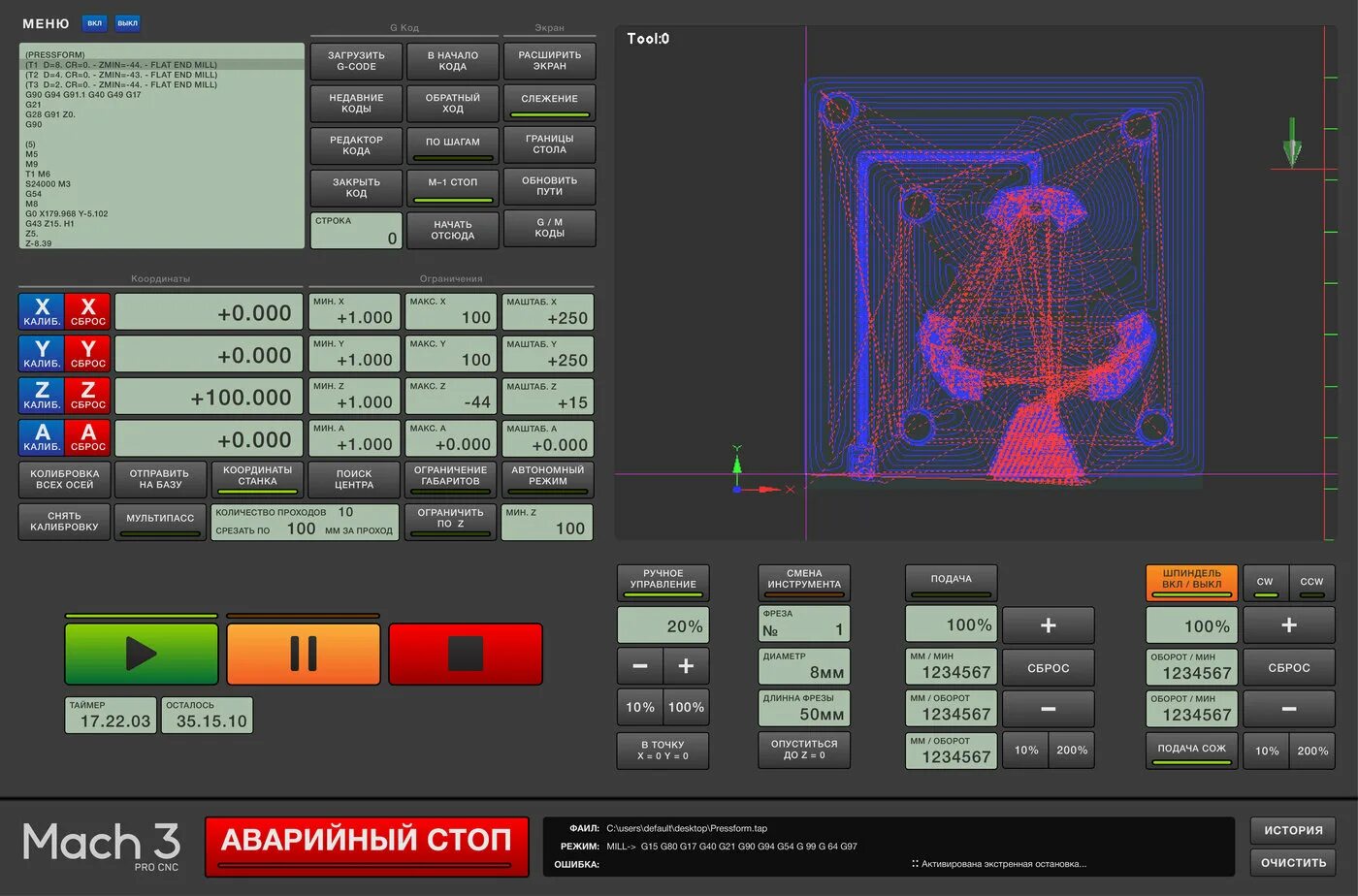Toggle ШПИНДЕЛЬ ВКЛ/ВЫКЛ spindle power

click(x=1191, y=582)
